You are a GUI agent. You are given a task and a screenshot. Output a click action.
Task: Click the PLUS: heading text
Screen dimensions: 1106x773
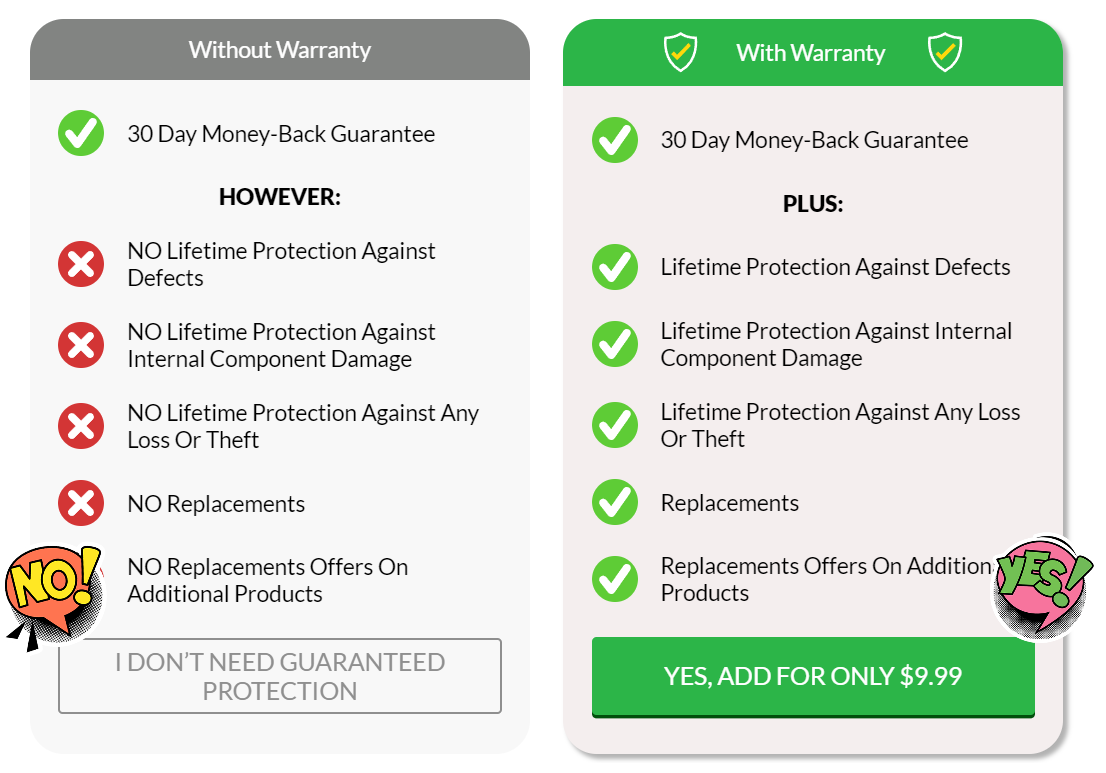click(813, 204)
